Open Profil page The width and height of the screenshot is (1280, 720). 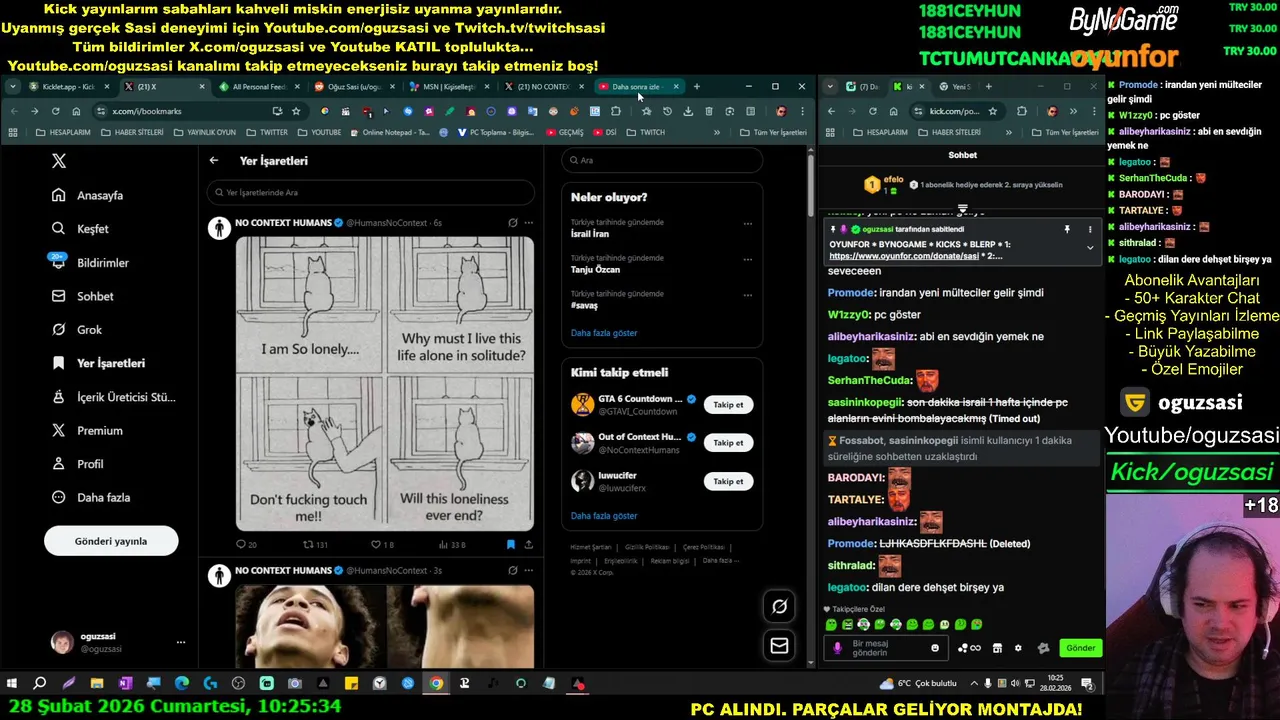click(78, 464)
